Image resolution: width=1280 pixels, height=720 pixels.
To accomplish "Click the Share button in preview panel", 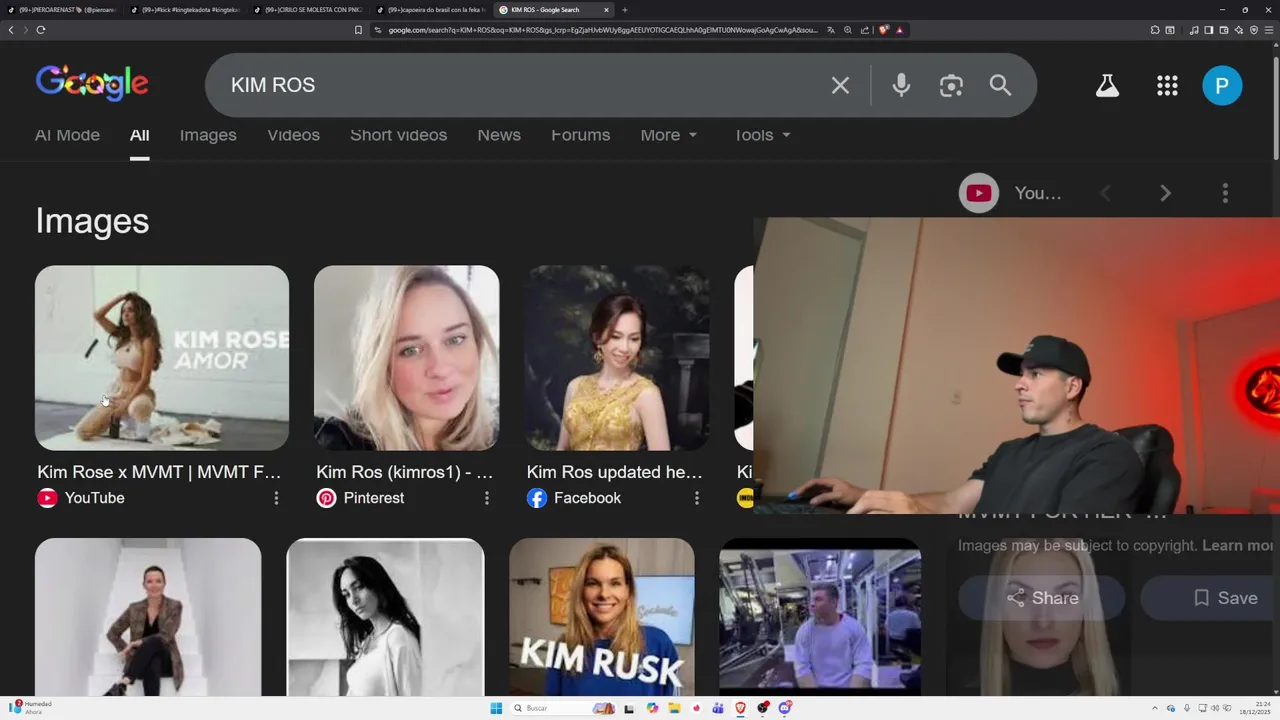I will pyautogui.click(x=1042, y=598).
